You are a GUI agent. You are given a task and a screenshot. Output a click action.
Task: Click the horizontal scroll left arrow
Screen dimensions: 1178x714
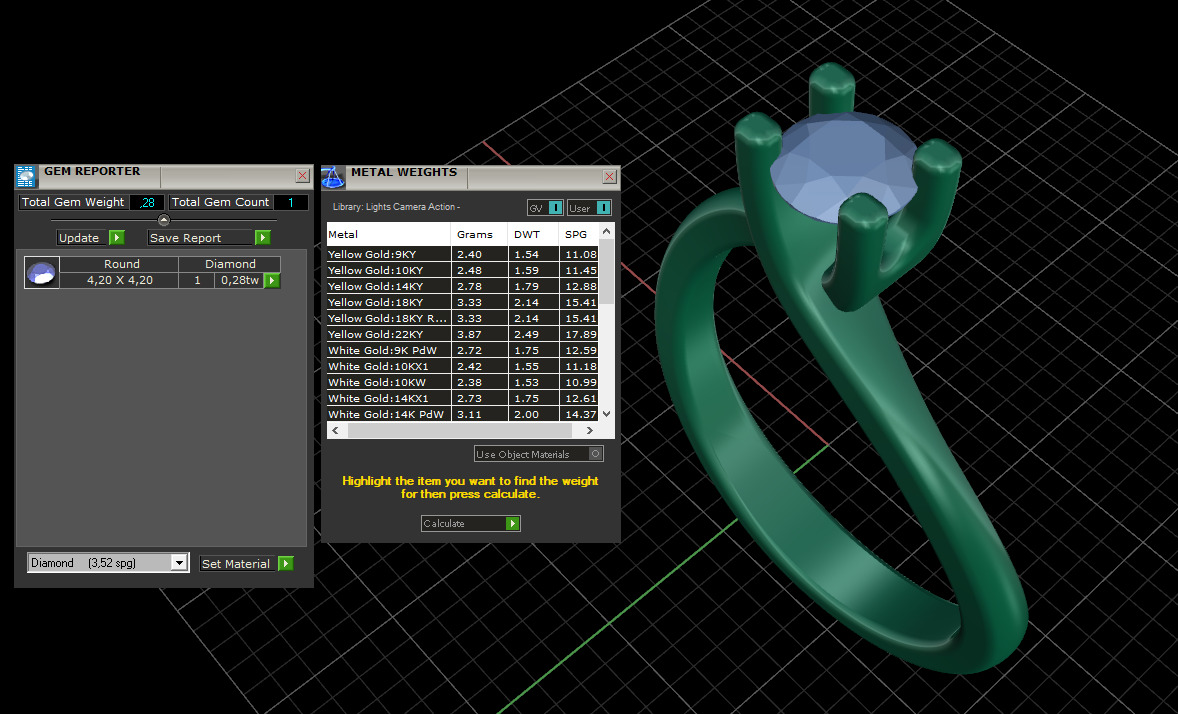click(x=335, y=431)
